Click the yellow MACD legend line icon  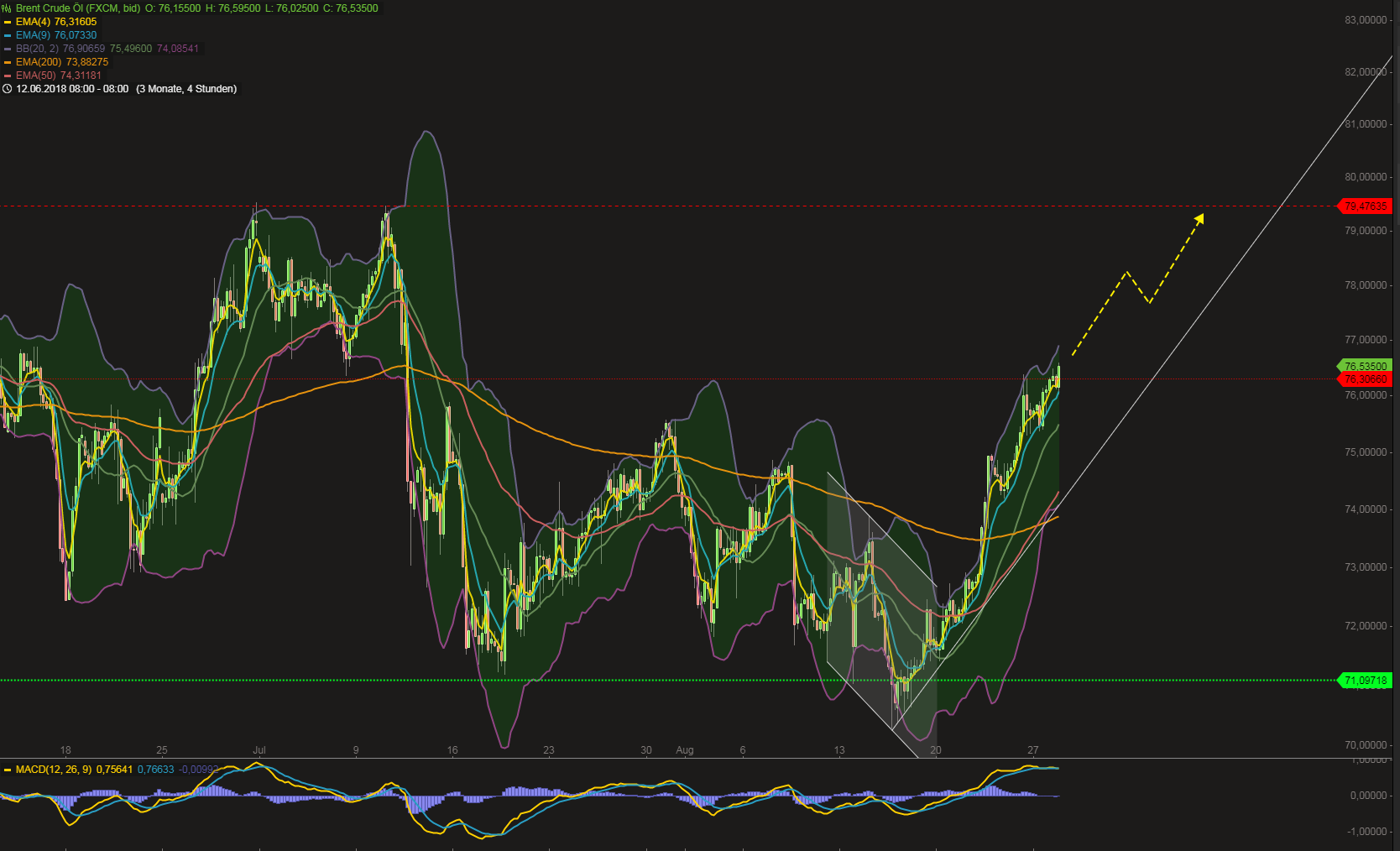click(x=6, y=768)
